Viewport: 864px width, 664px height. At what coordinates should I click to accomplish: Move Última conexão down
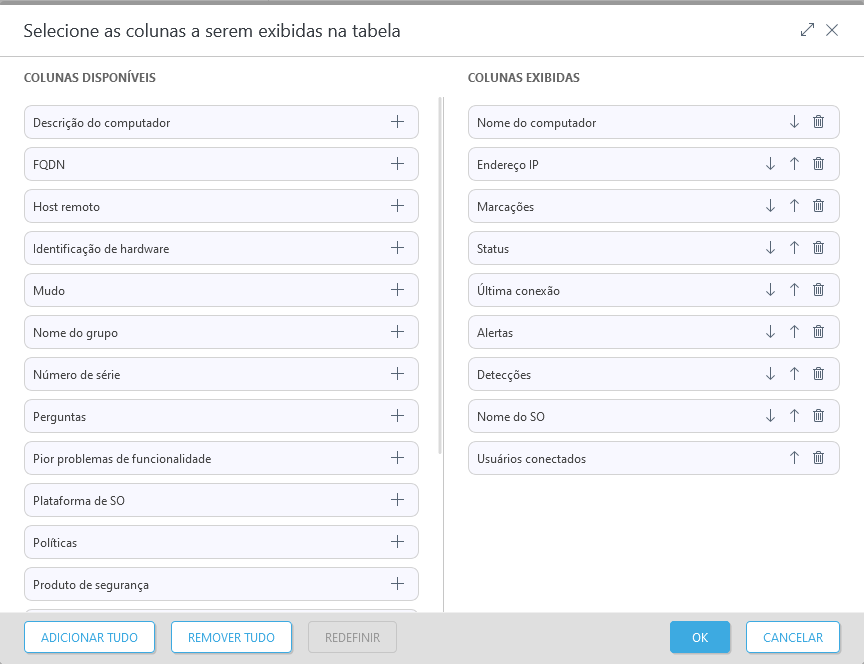(770, 290)
